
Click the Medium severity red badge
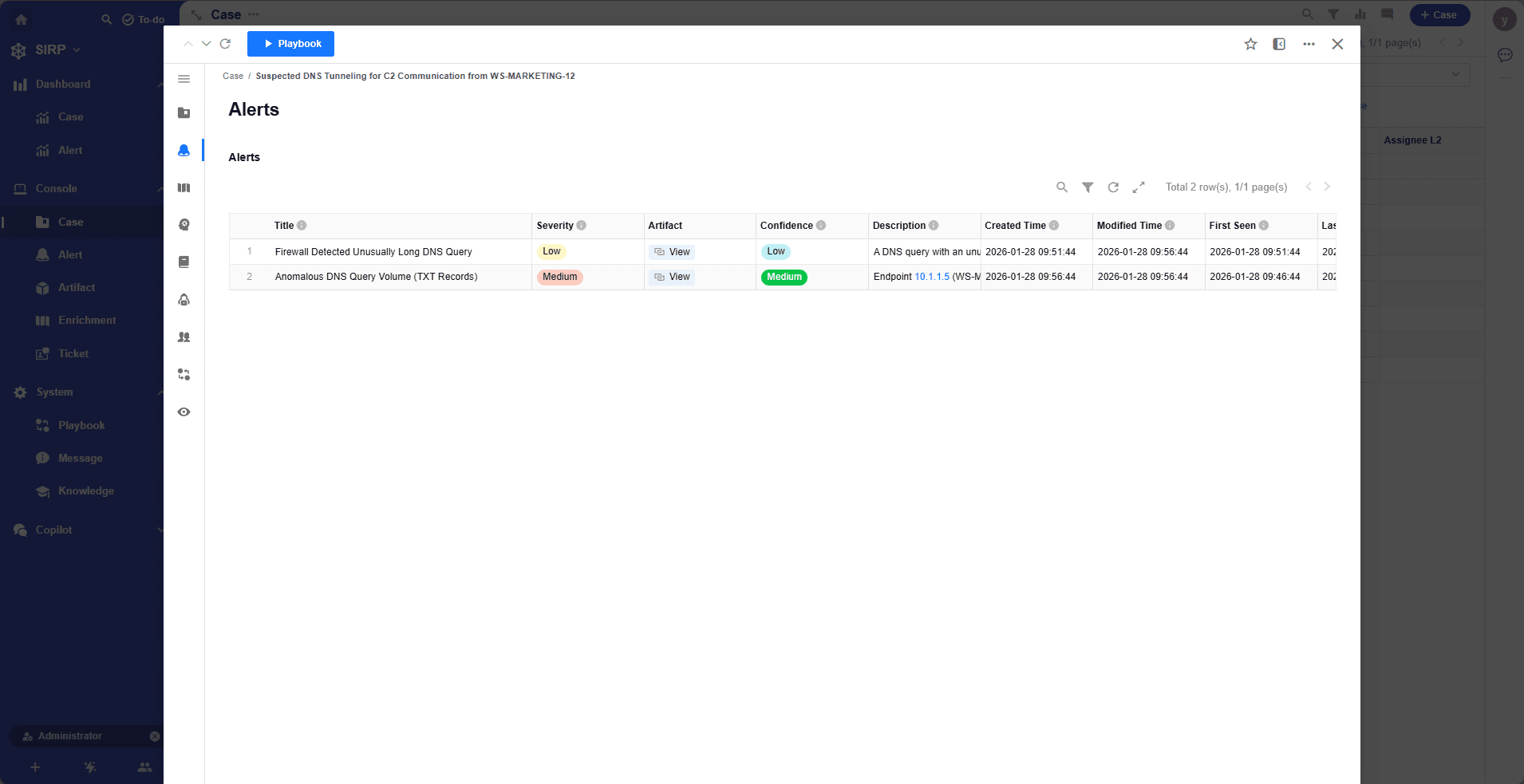(x=559, y=277)
